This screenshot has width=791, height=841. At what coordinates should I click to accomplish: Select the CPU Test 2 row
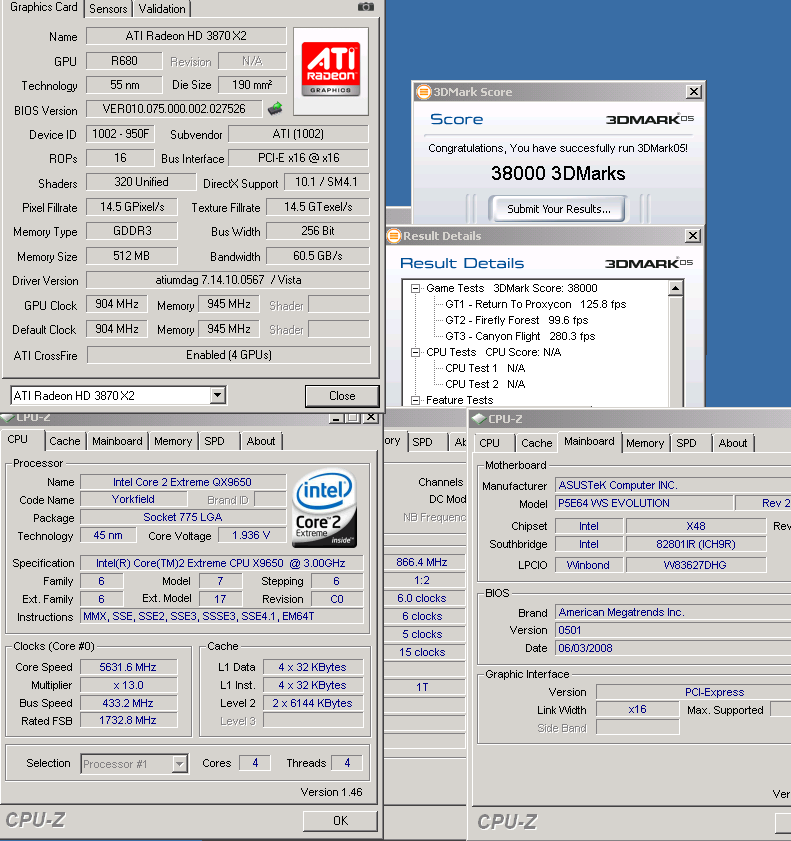pos(485,384)
